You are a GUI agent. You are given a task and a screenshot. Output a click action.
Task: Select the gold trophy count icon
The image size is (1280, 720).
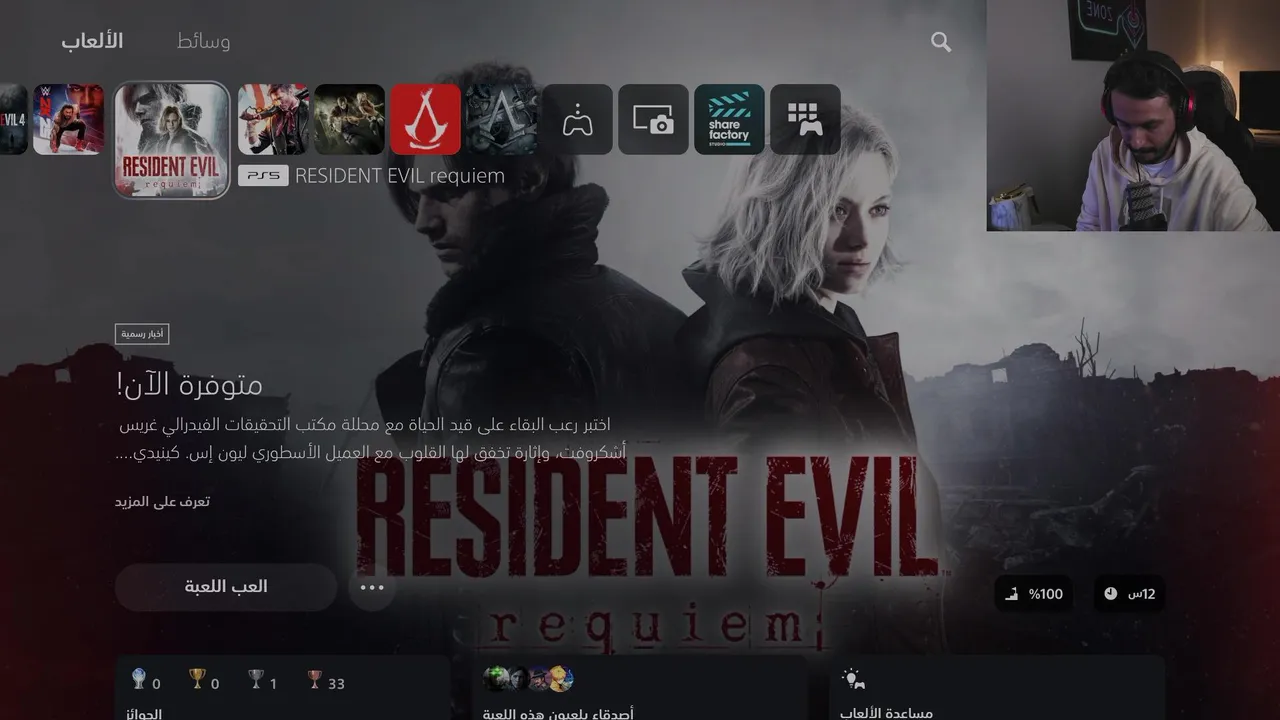pos(197,680)
